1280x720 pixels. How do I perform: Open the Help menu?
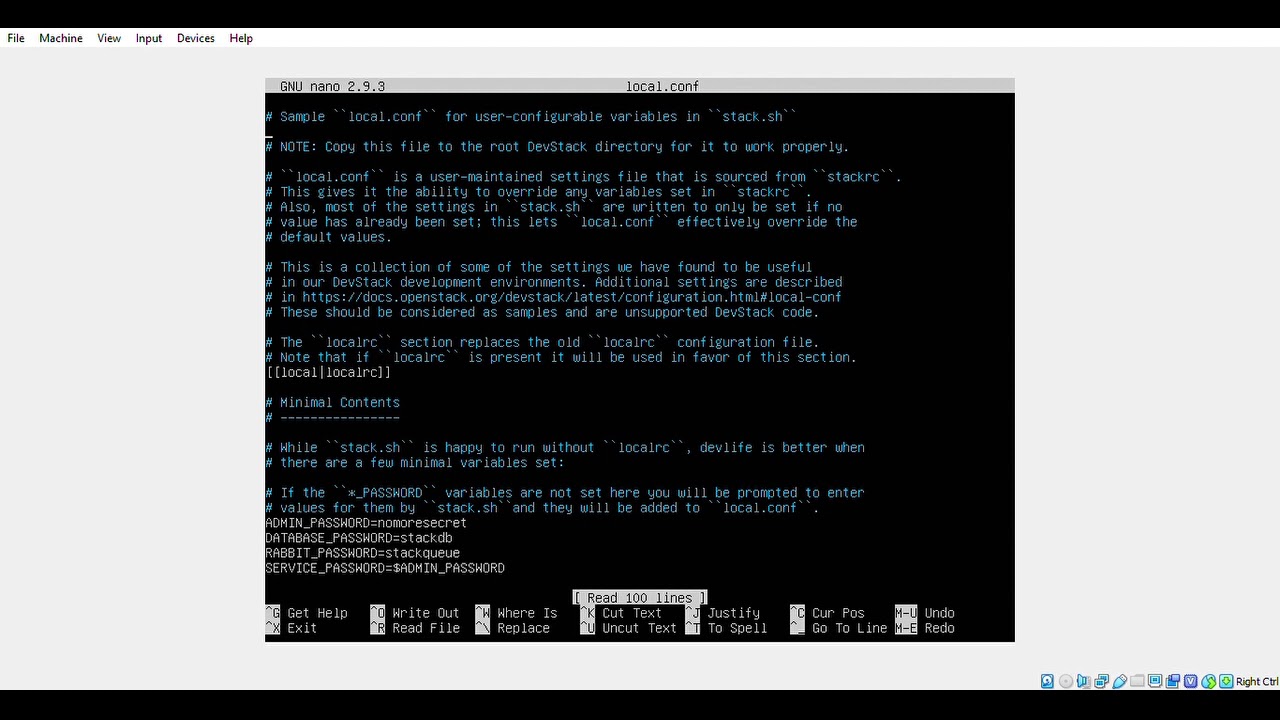[x=241, y=38]
